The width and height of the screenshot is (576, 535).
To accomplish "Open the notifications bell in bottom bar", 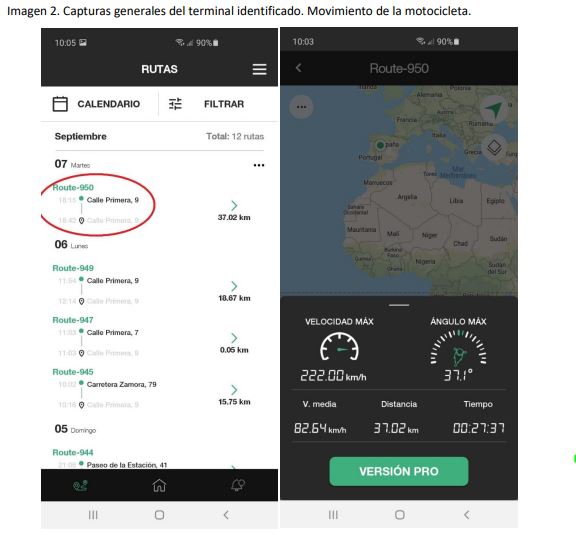I will click(238, 485).
